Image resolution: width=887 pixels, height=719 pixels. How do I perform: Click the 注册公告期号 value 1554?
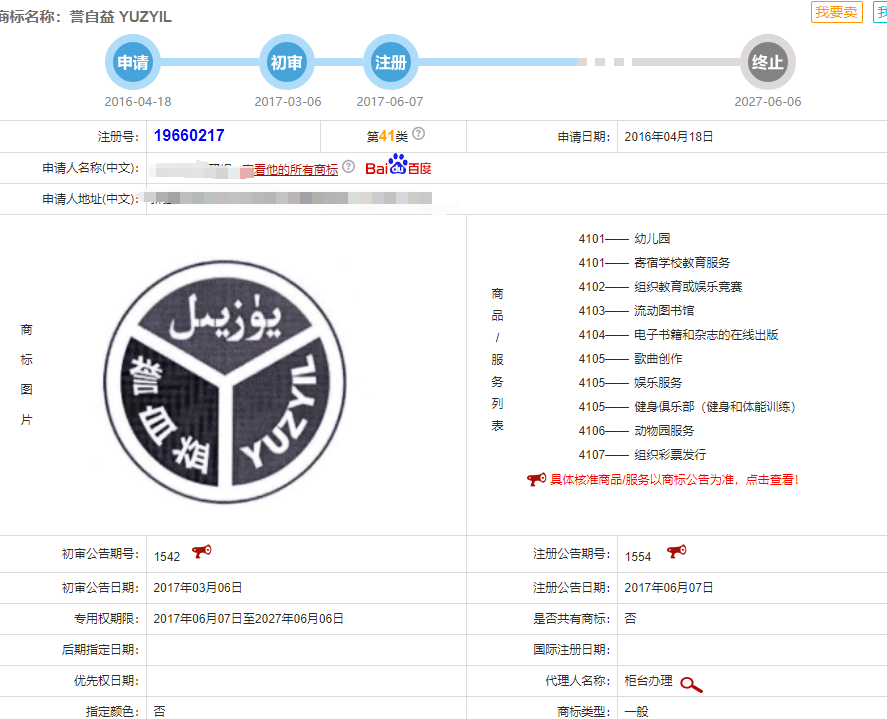click(638, 557)
